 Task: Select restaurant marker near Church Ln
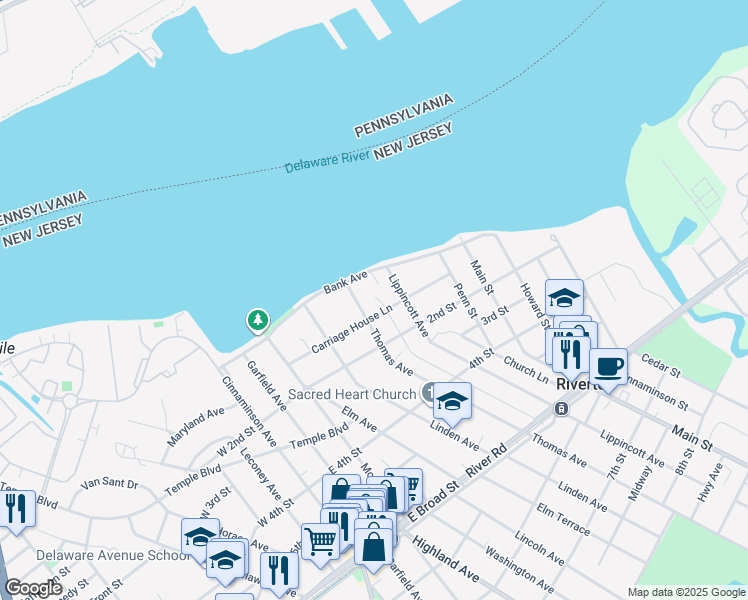571,356
